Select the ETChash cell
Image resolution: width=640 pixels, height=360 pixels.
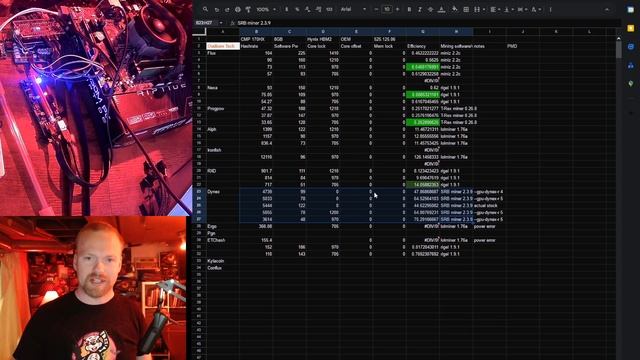point(223,240)
